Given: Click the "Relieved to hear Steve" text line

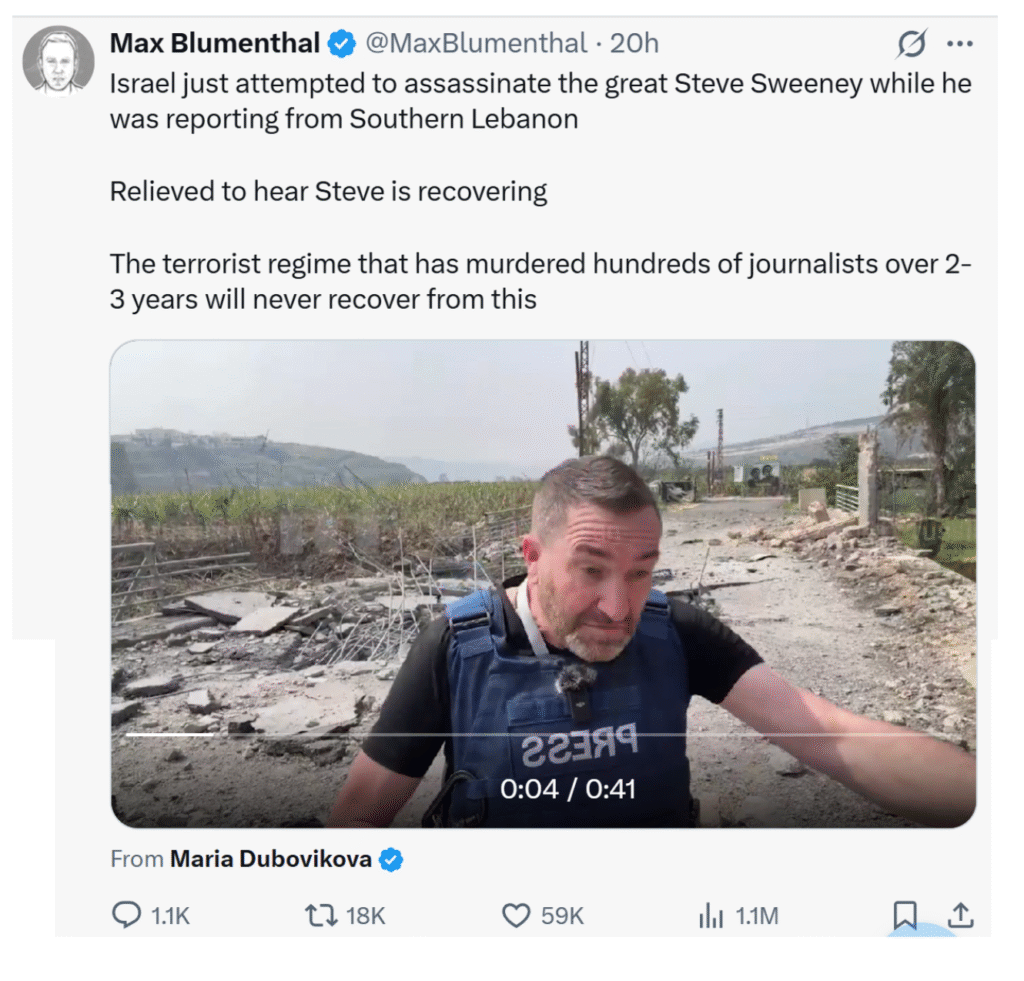Looking at the screenshot, I should click(328, 191).
